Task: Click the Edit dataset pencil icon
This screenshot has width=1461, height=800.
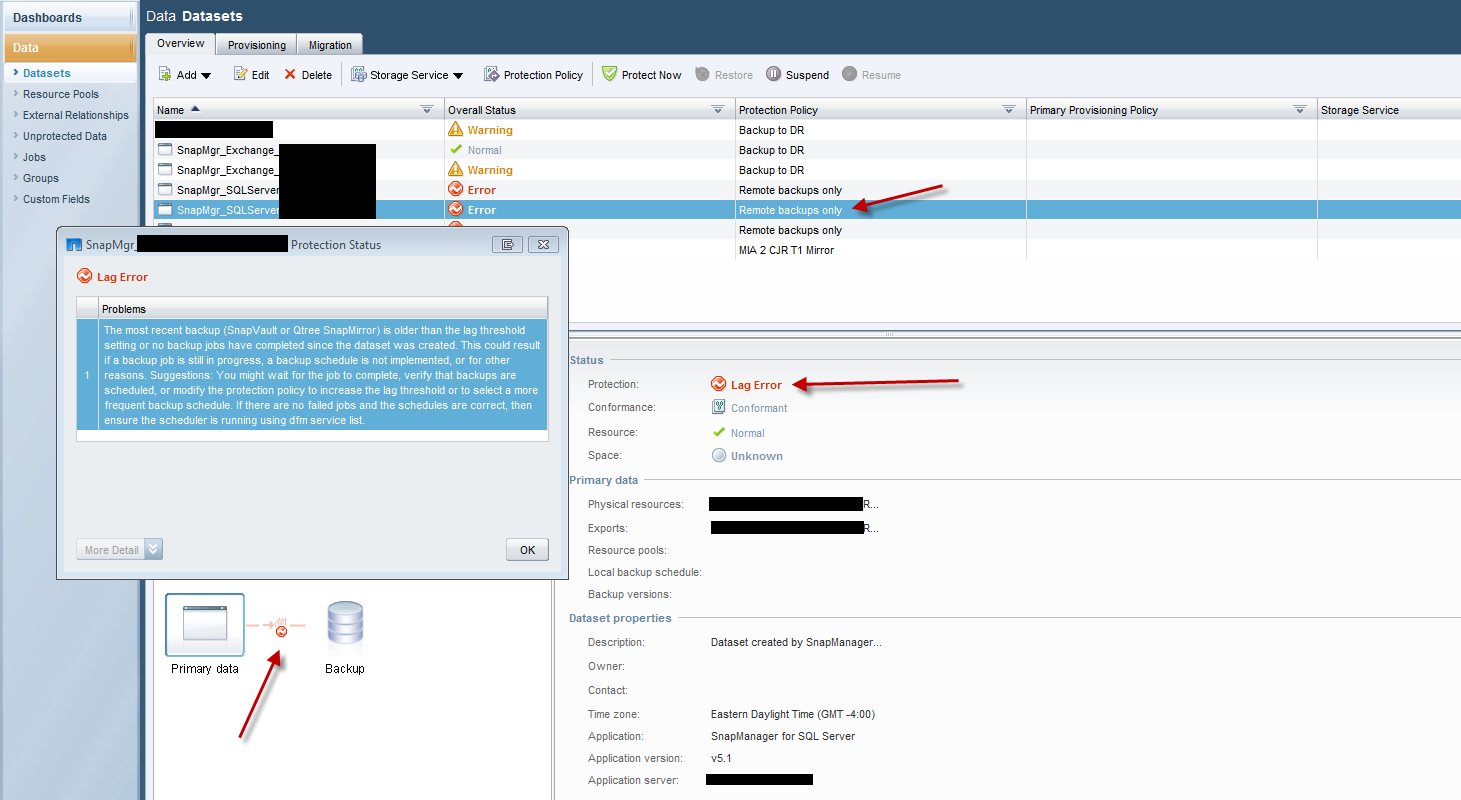Action: [x=240, y=75]
